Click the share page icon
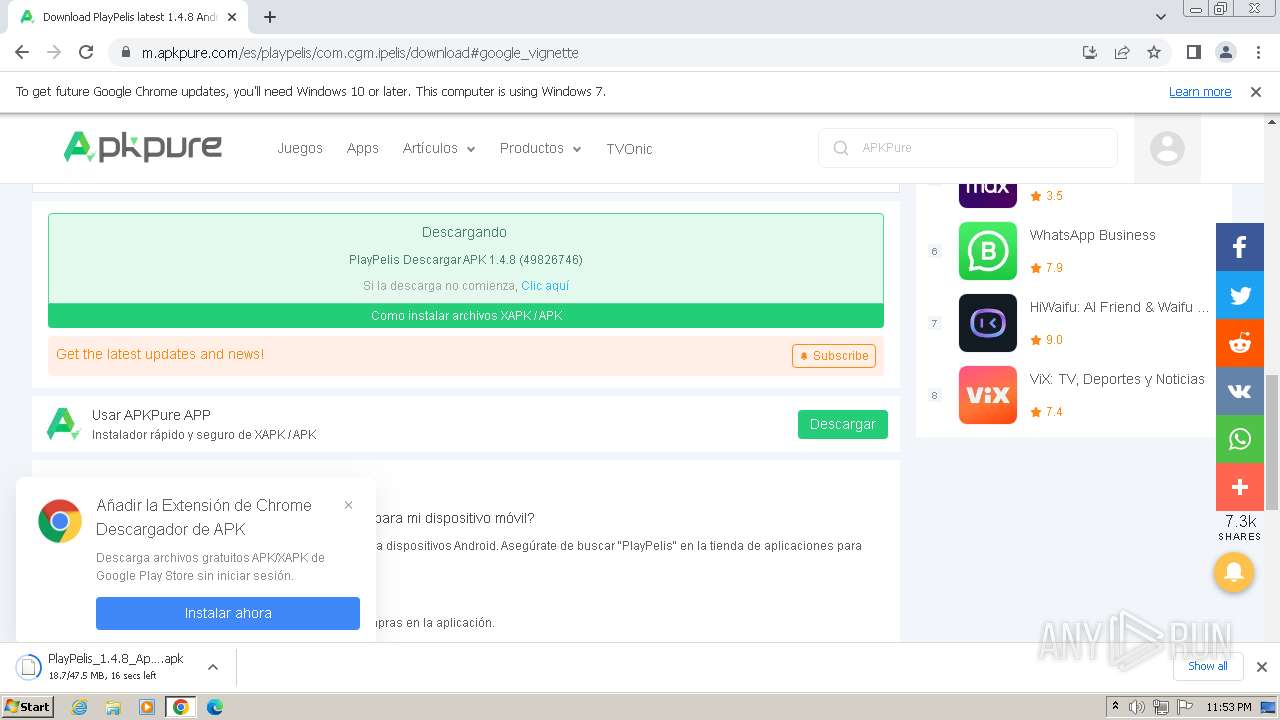The height and width of the screenshot is (720, 1280). (x=1122, y=52)
